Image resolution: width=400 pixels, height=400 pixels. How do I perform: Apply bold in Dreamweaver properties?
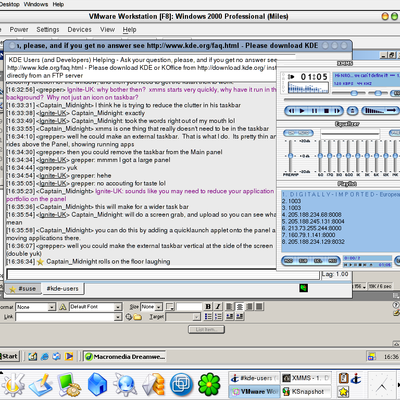208,306
